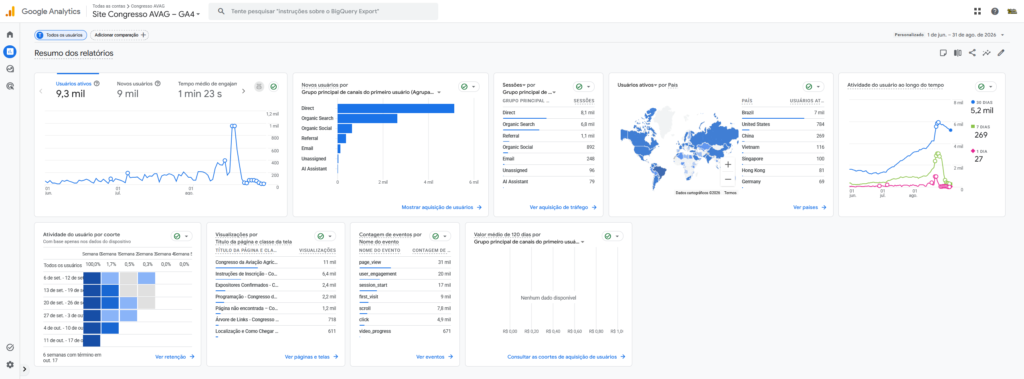Open the Explore icon in left sidebar
Image resolution: width=1024 pixels, height=379 pixels.
(10, 69)
